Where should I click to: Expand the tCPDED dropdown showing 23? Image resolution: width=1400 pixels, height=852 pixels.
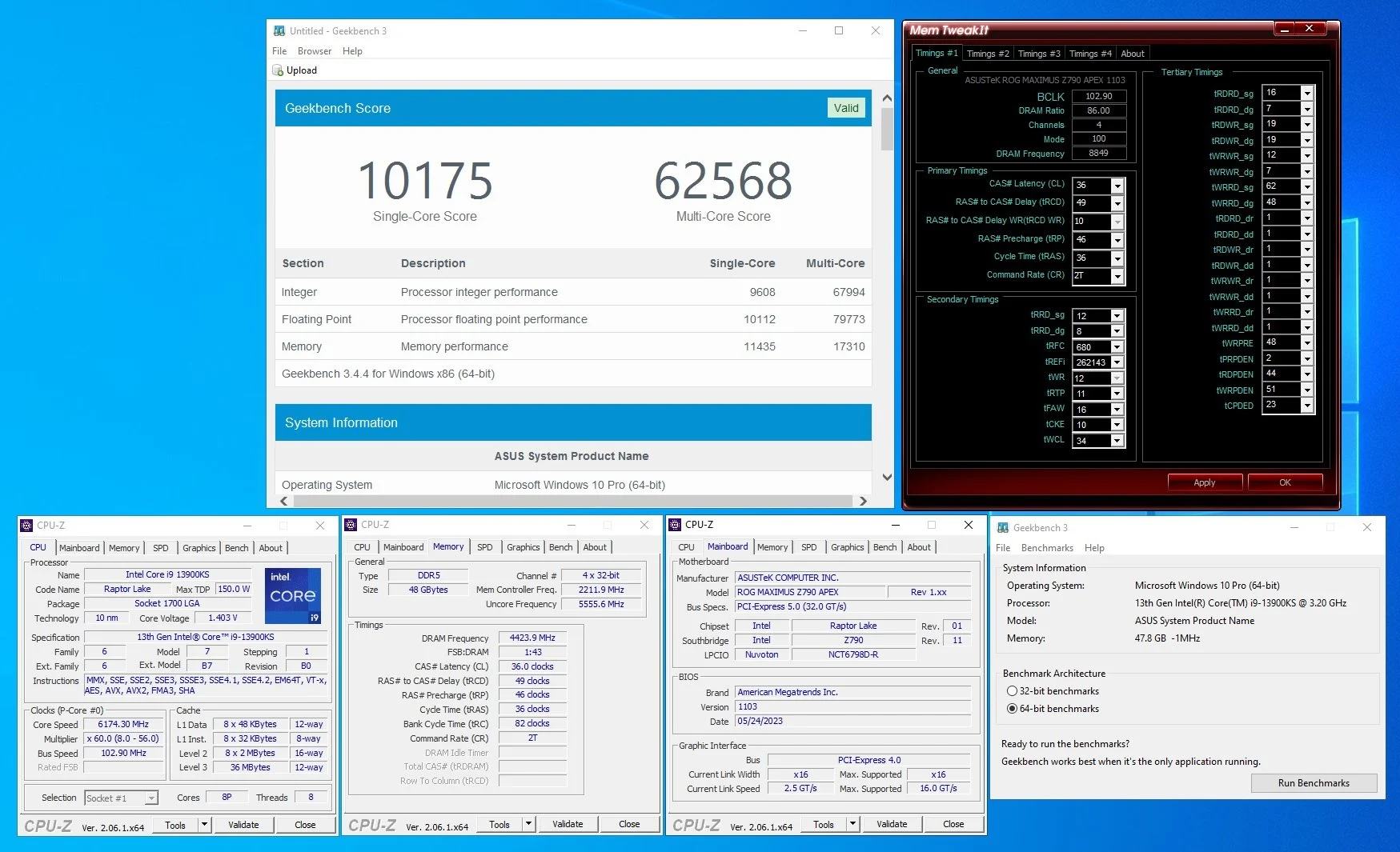click(1307, 406)
